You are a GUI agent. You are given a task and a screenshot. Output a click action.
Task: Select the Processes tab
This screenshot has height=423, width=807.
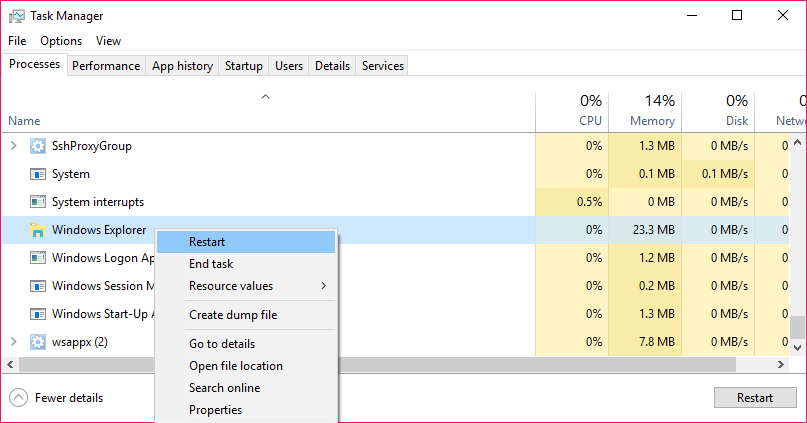point(34,64)
